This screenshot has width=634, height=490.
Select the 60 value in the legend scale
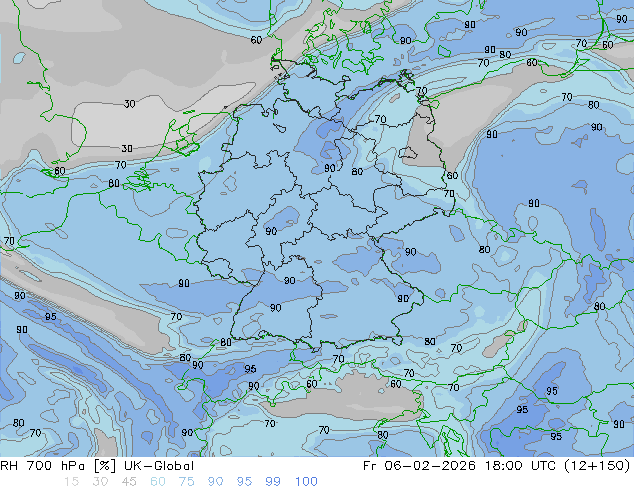158,482
